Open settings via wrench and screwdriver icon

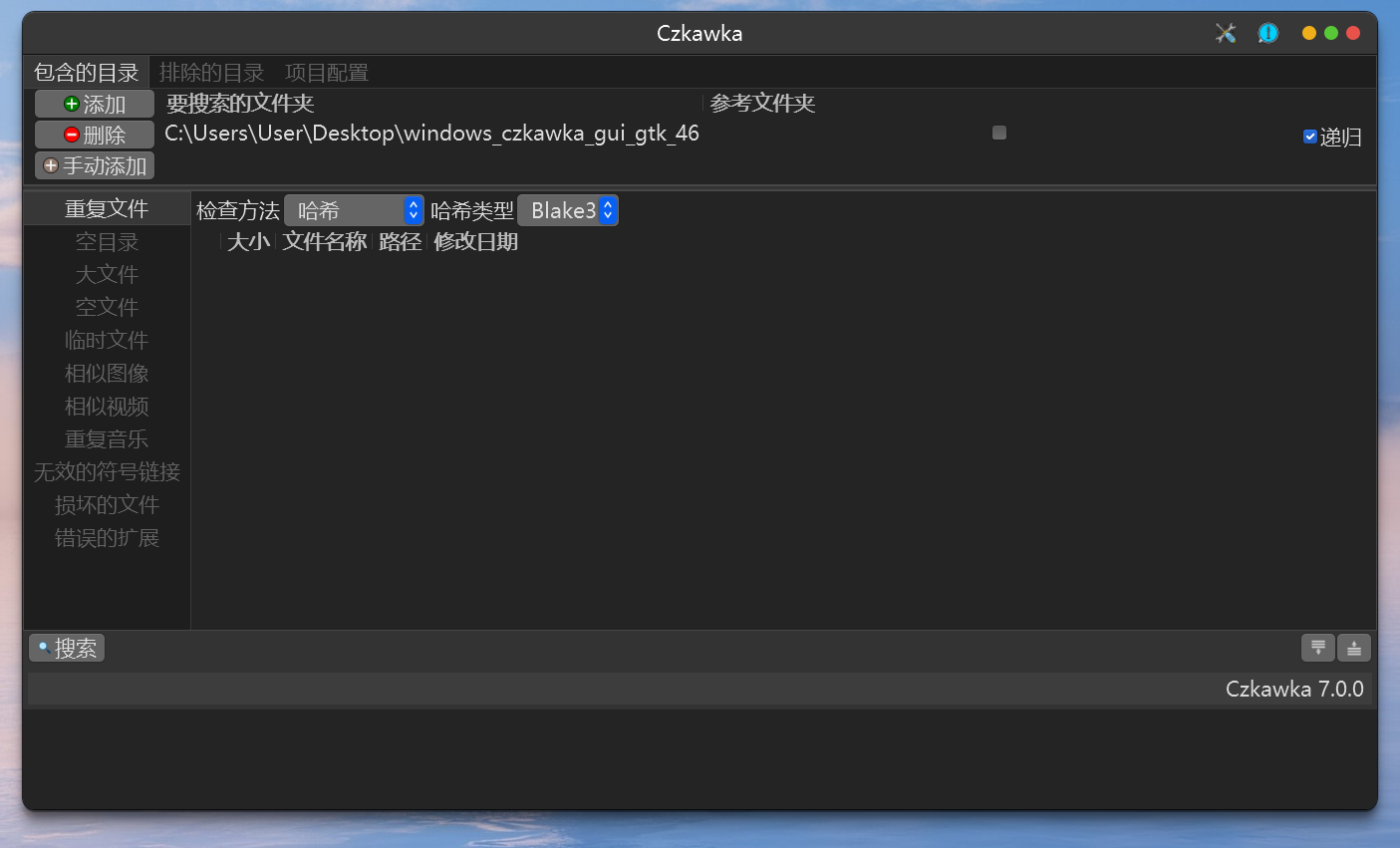[1226, 33]
